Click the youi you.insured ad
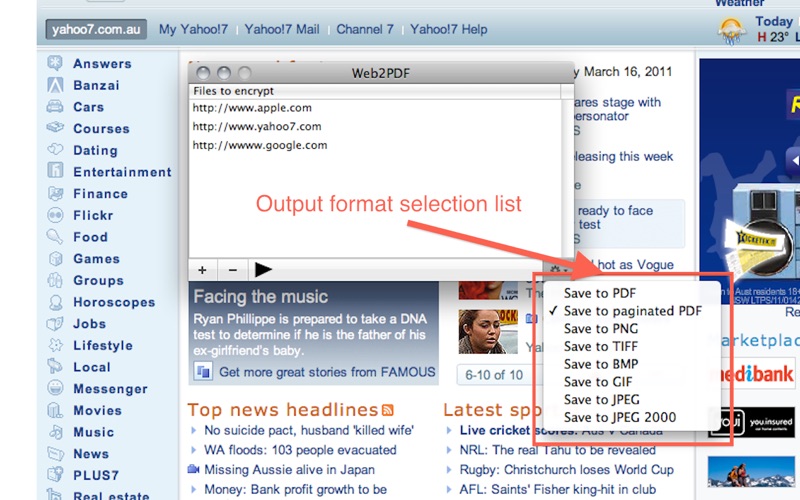The height and width of the screenshot is (500, 800). pyautogui.click(x=751, y=422)
